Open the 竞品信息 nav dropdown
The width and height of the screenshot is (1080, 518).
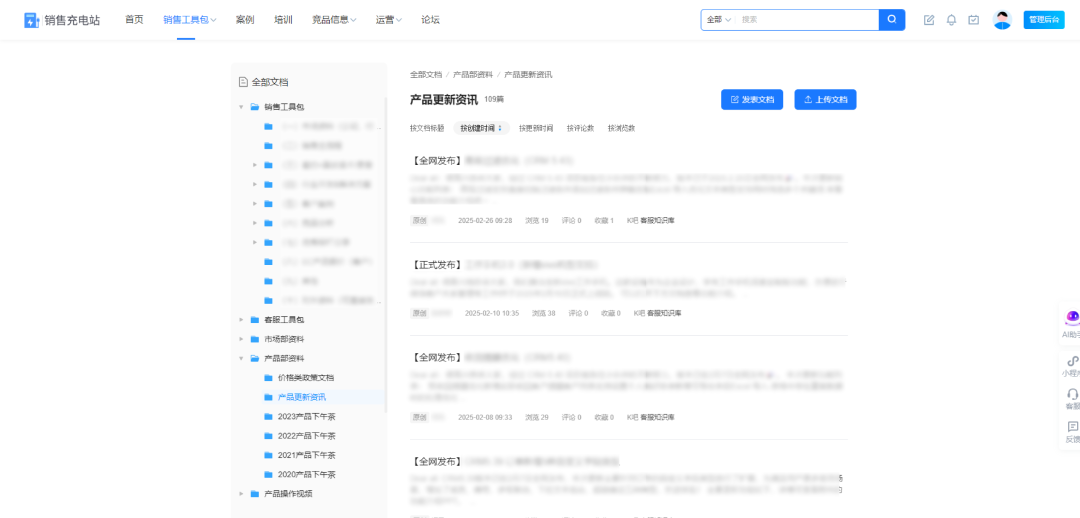(x=334, y=20)
